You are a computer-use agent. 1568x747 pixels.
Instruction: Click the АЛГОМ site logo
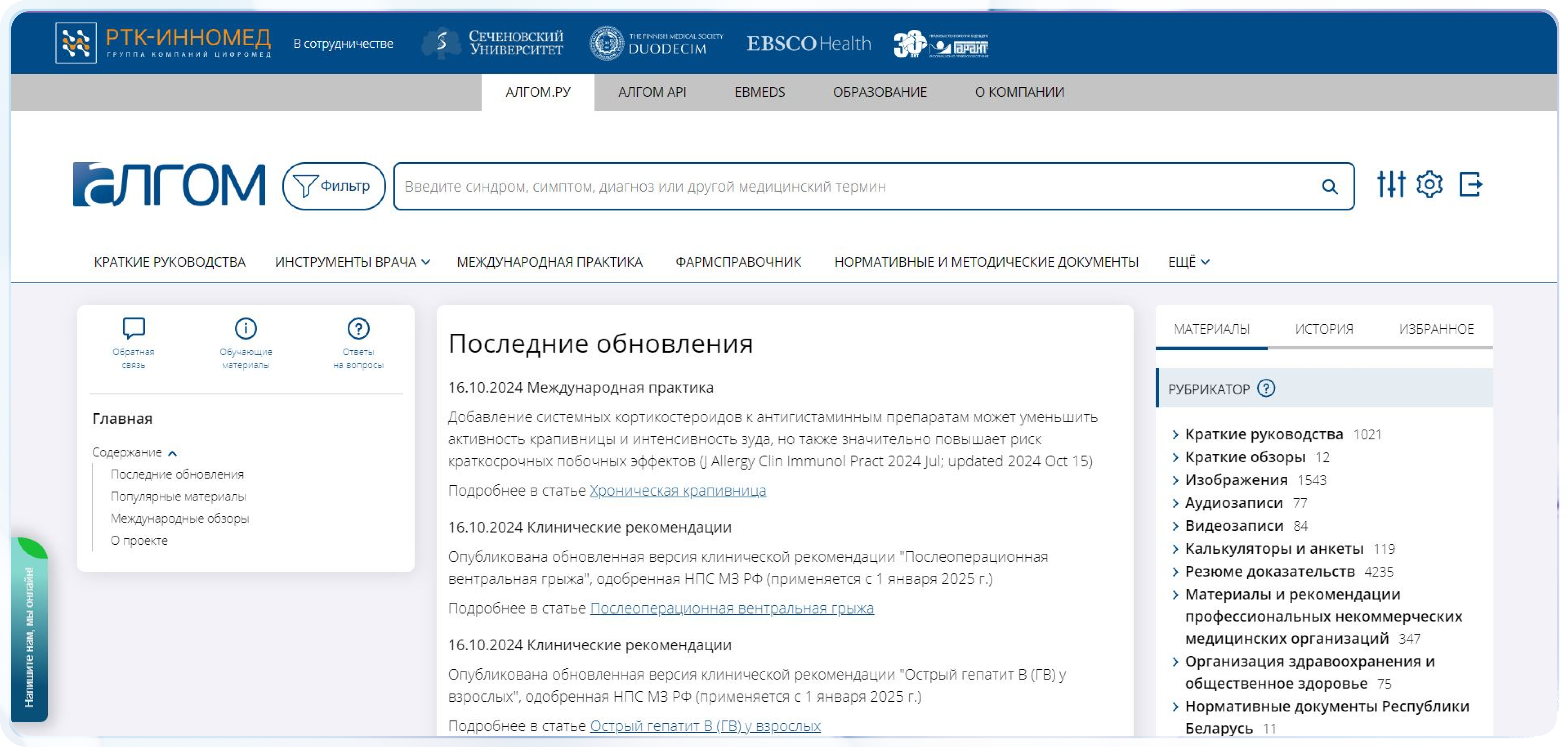tap(169, 184)
